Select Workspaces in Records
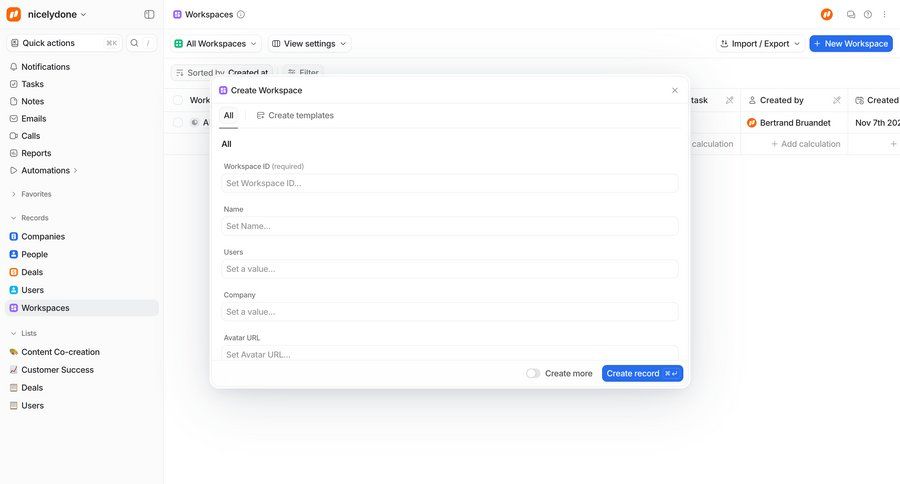900x484 pixels. pyautogui.click(x=82, y=308)
